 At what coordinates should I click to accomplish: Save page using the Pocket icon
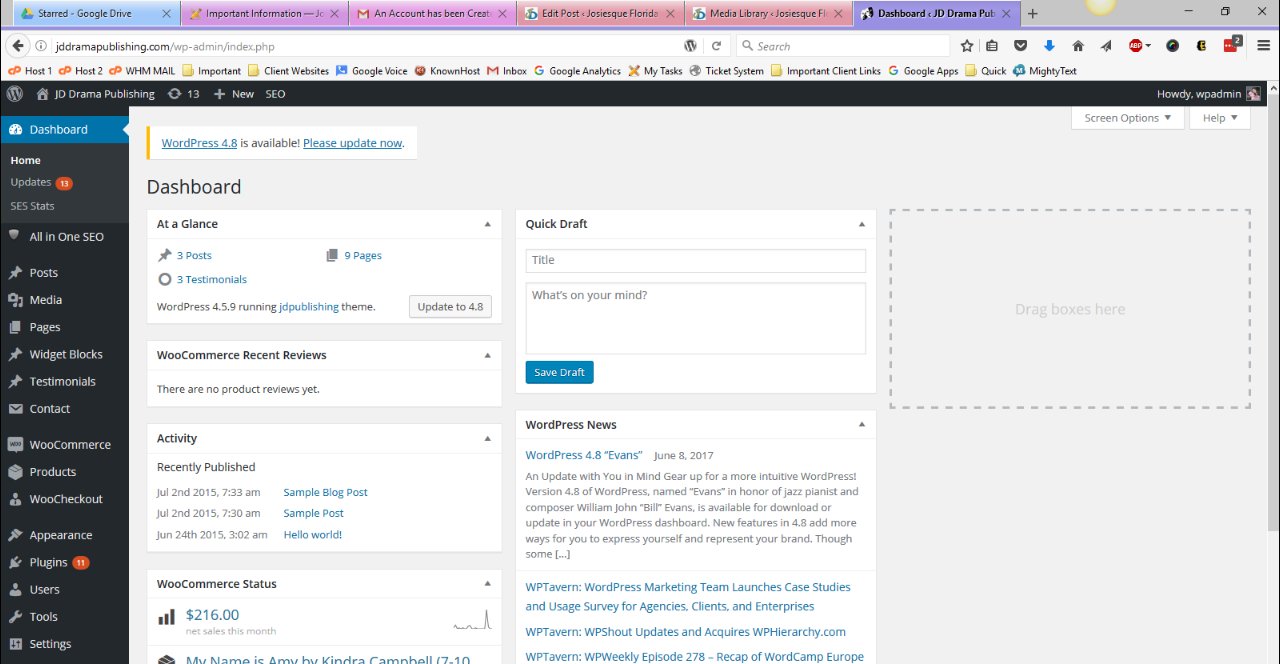tap(1020, 46)
